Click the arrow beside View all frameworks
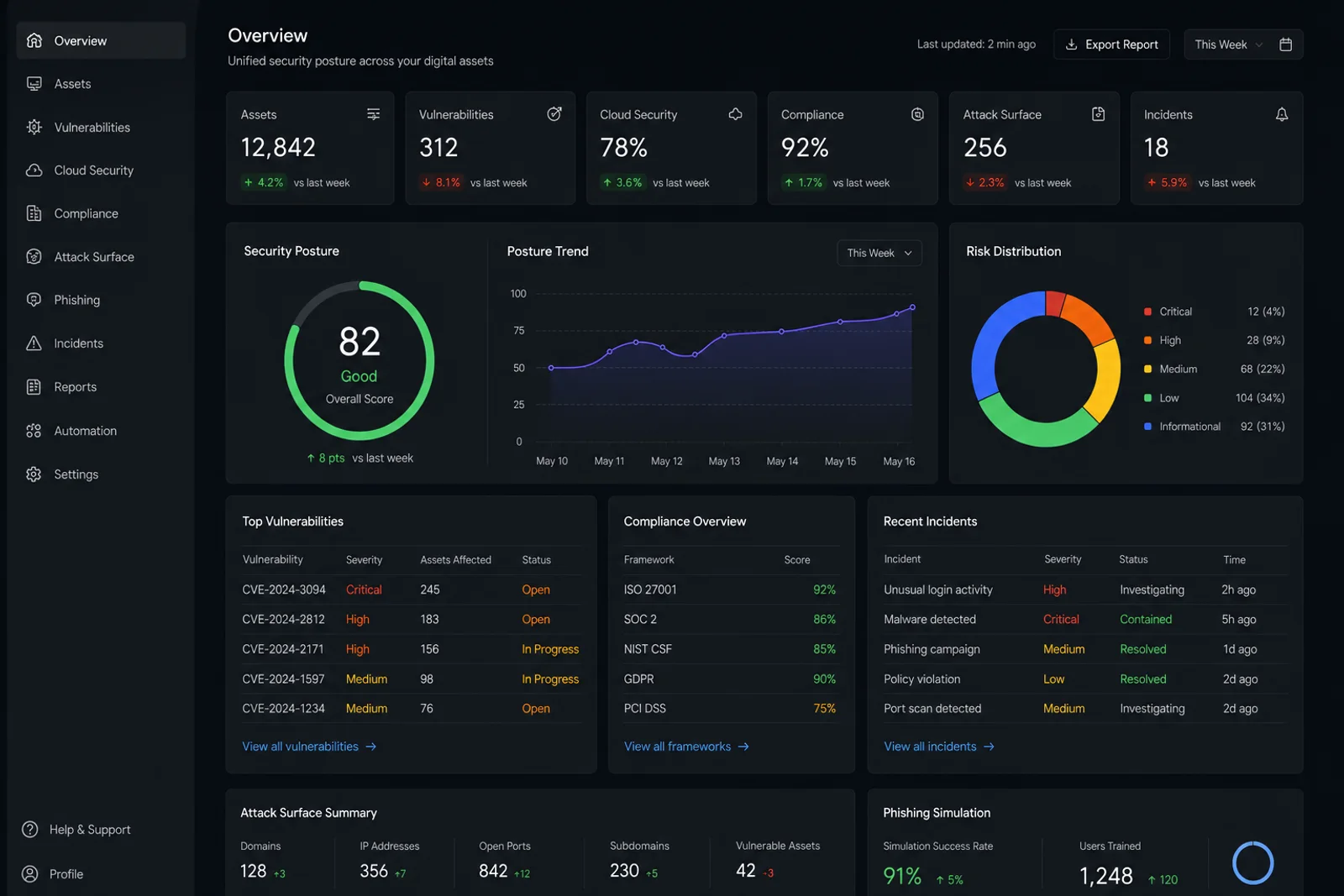This screenshot has width=1344, height=896. pos(743,747)
